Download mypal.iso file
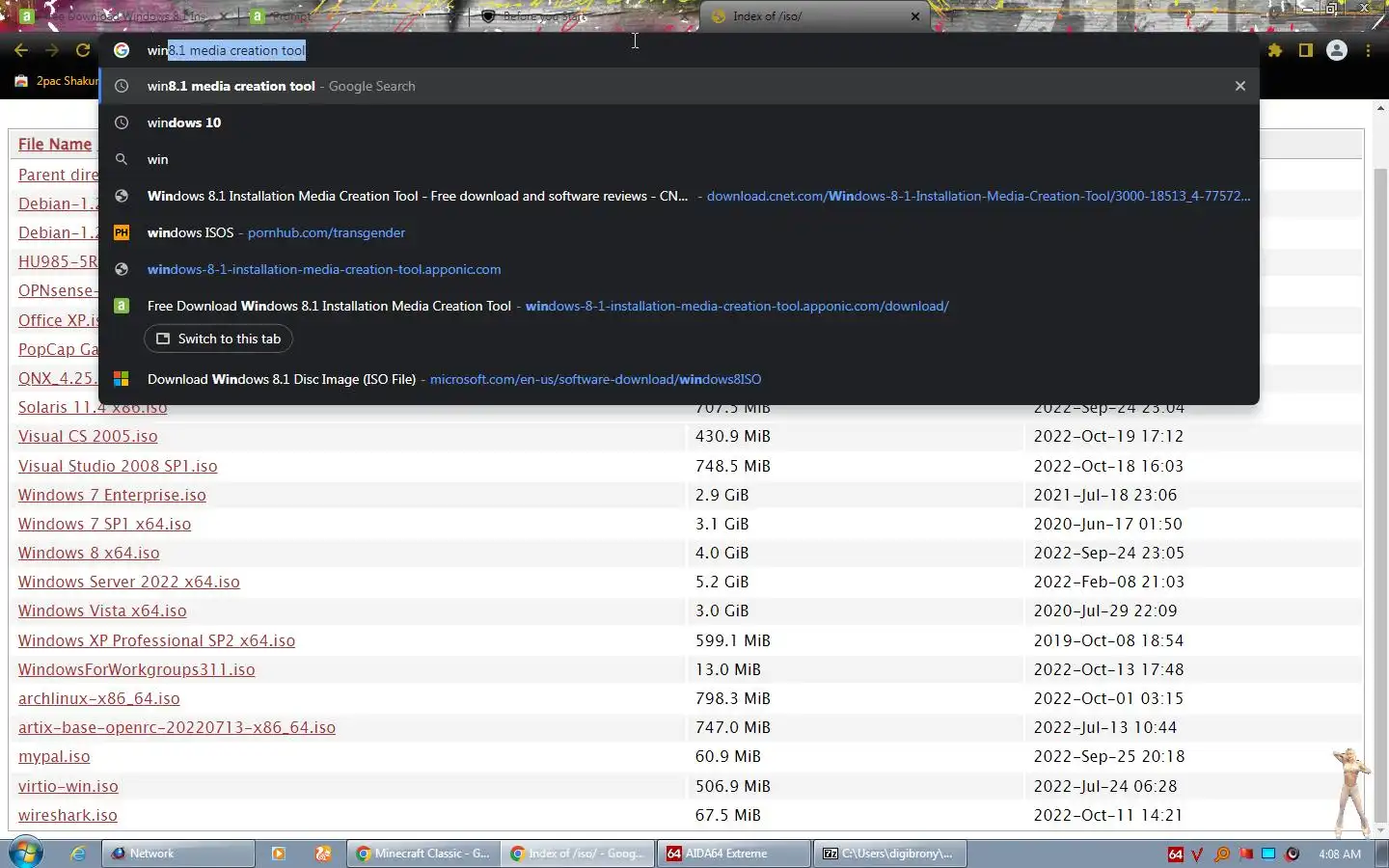The height and width of the screenshot is (868, 1389). [54, 756]
